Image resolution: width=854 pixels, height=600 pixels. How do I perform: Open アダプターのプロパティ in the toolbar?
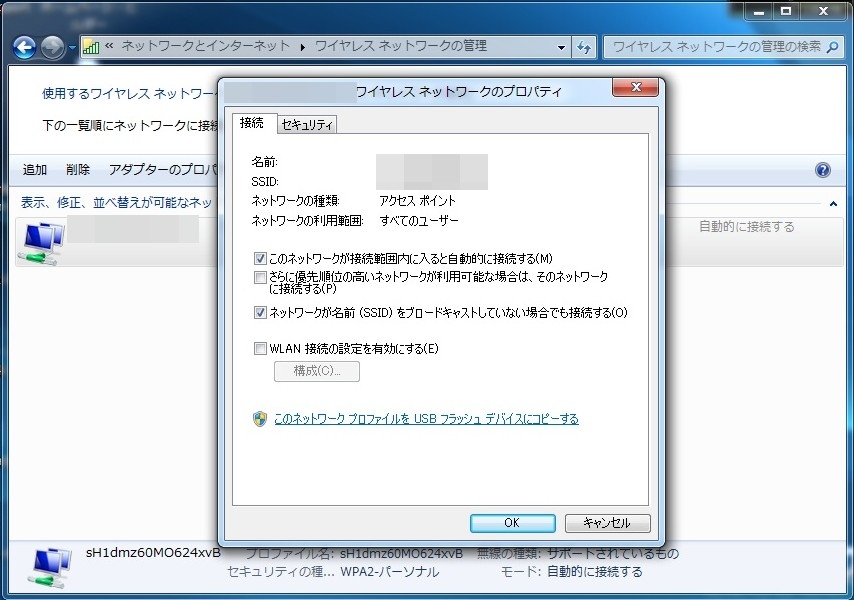click(163, 170)
